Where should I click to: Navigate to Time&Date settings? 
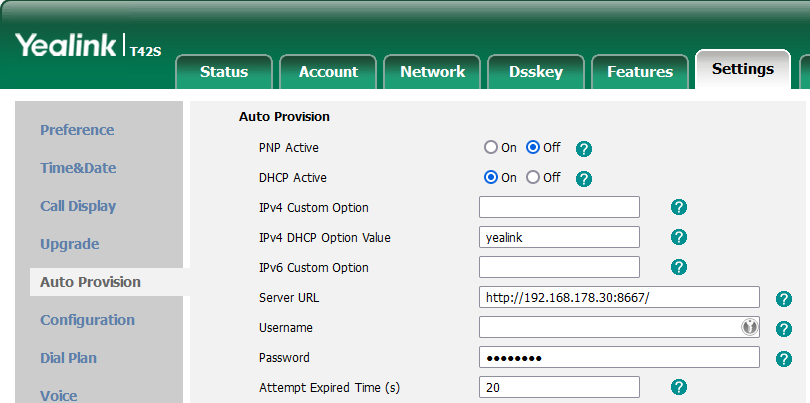pyautogui.click(x=78, y=168)
